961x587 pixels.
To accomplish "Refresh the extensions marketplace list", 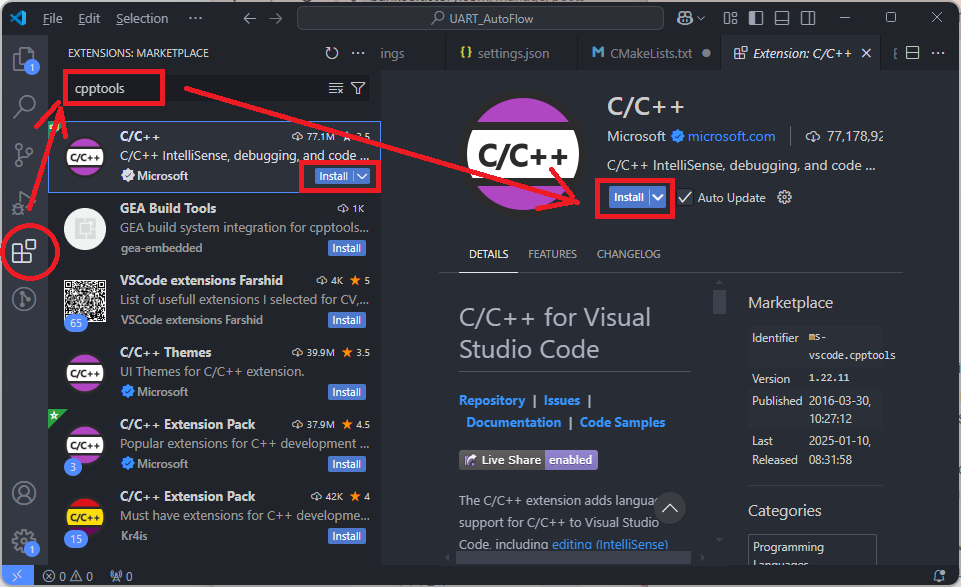I will tap(332, 53).
